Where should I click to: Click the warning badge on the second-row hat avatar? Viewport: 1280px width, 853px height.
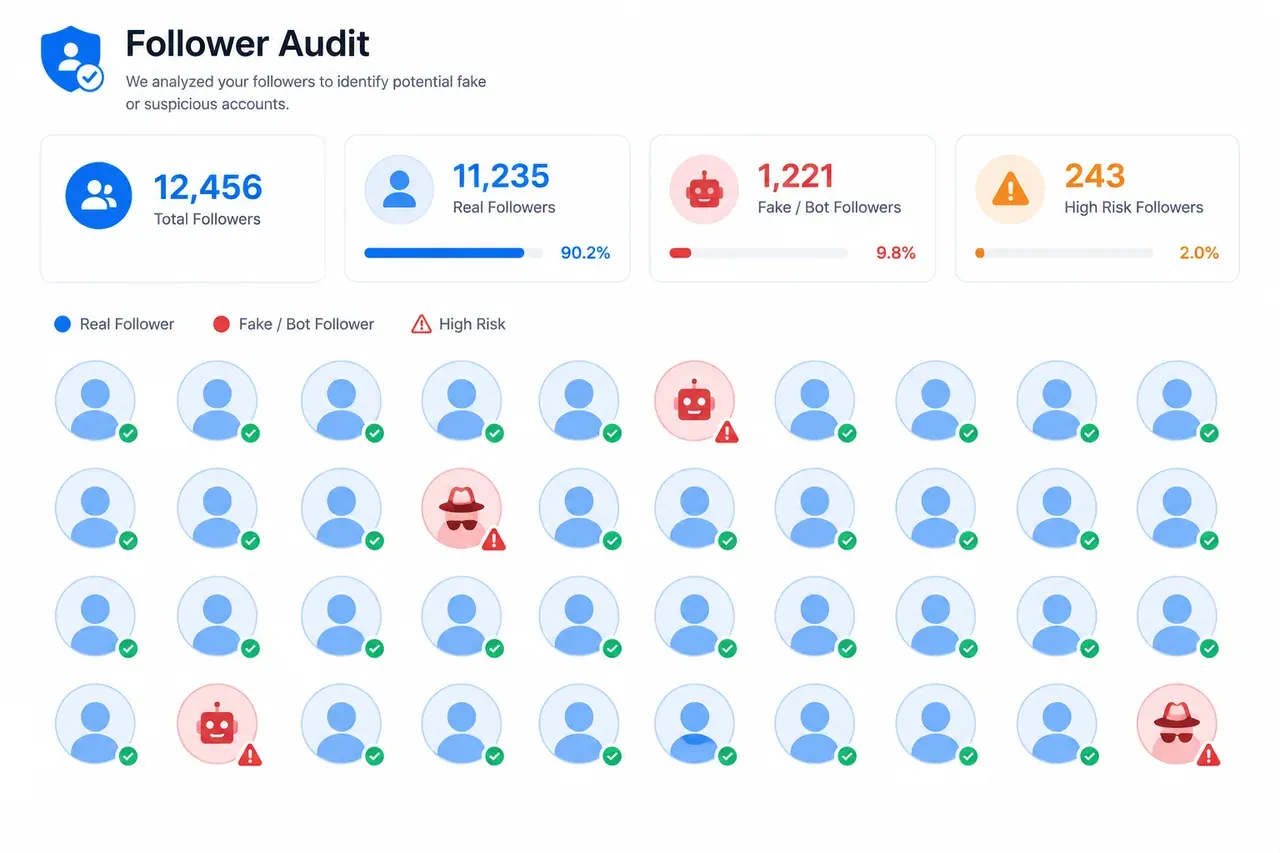[494, 540]
